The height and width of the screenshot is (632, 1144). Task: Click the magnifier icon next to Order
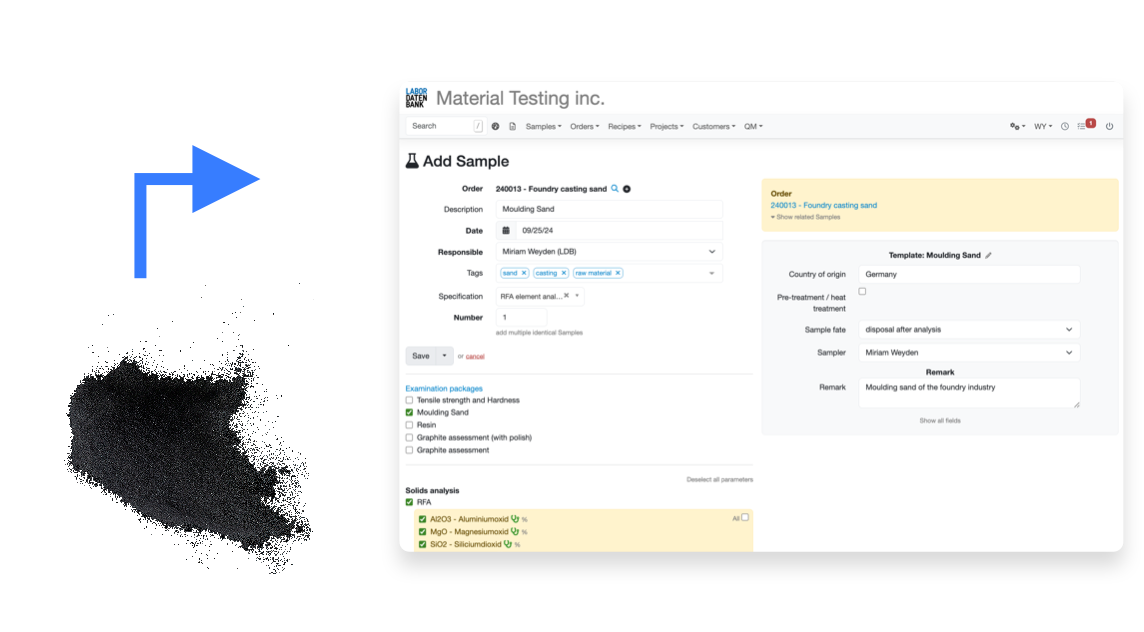point(615,189)
